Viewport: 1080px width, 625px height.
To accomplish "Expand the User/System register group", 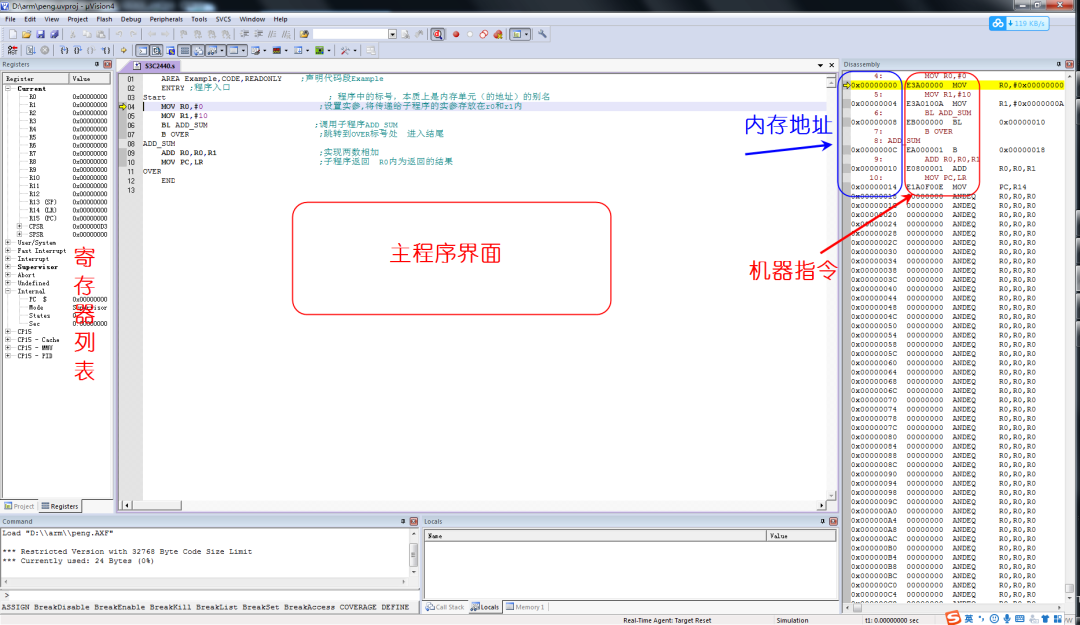I will (x=8, y=243).
